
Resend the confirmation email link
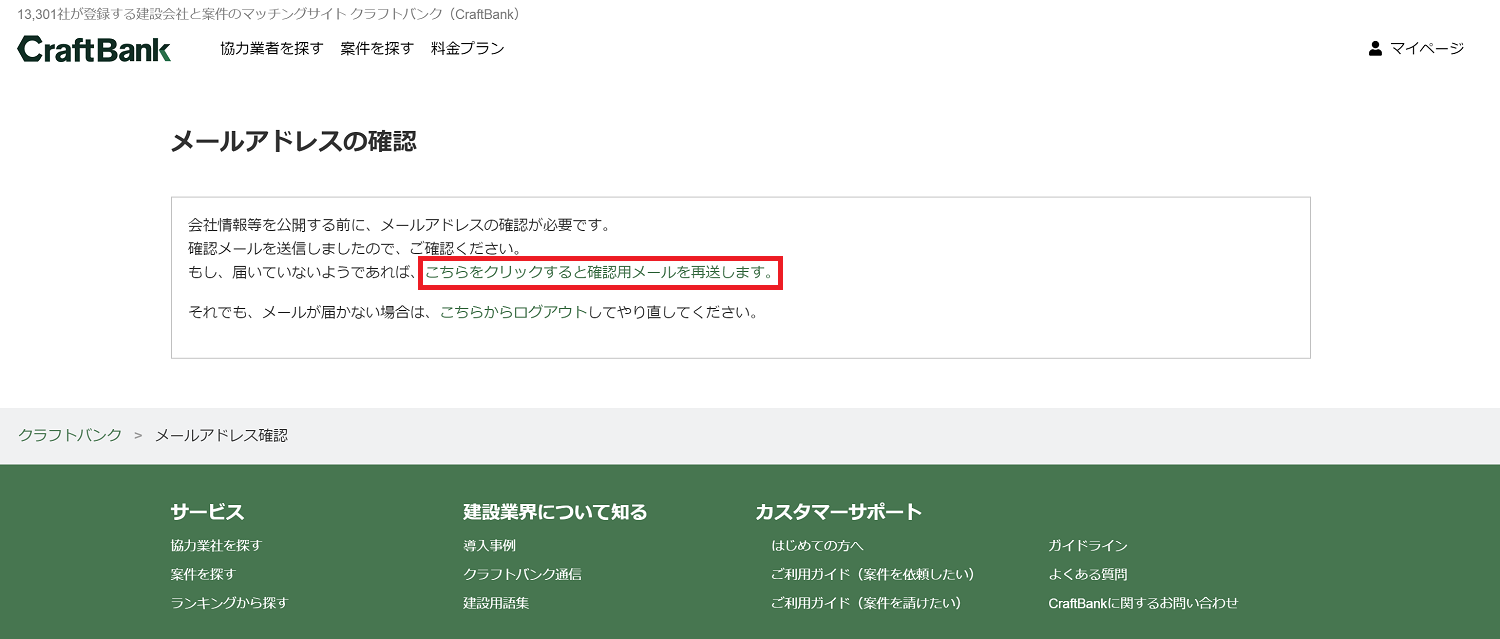[x=601, y=273]
